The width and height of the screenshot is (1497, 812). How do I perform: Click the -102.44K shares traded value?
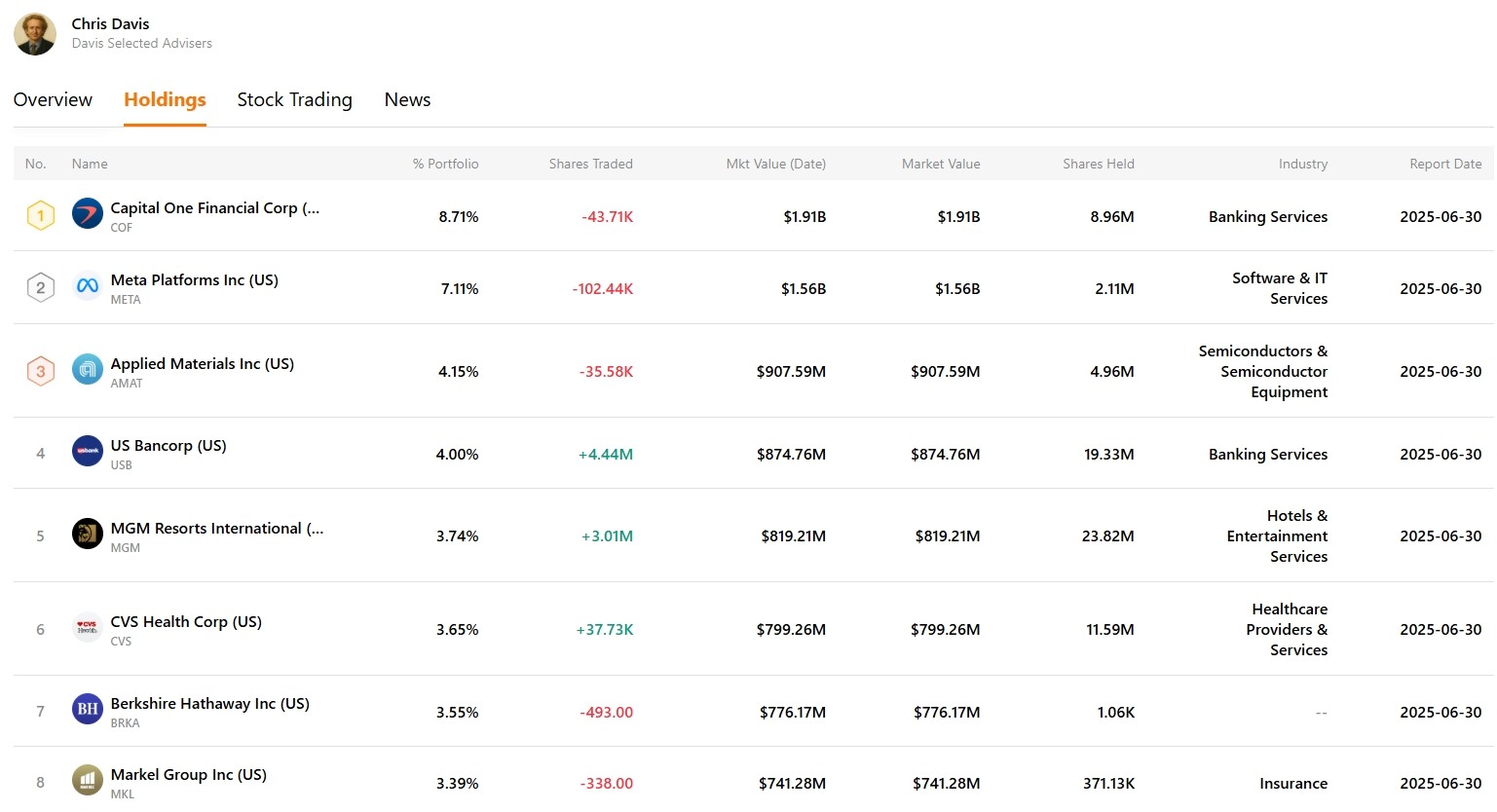[603, 288]
